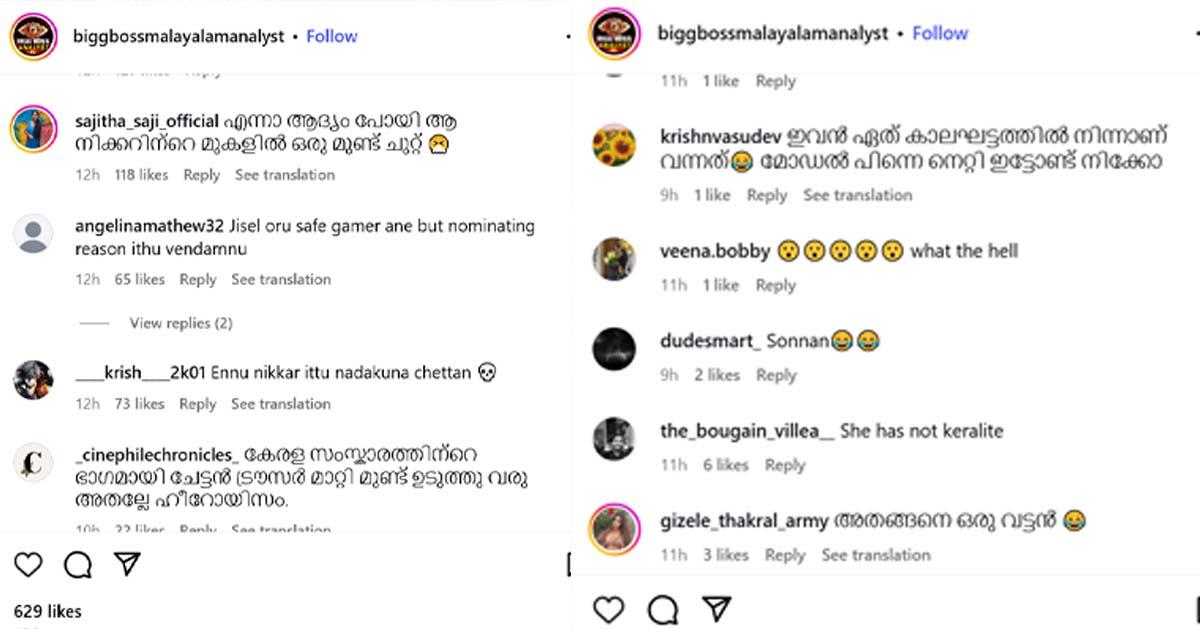The image size is (1200, 629).
Task: Share the left post via paper plane
Action: point(127,565)
